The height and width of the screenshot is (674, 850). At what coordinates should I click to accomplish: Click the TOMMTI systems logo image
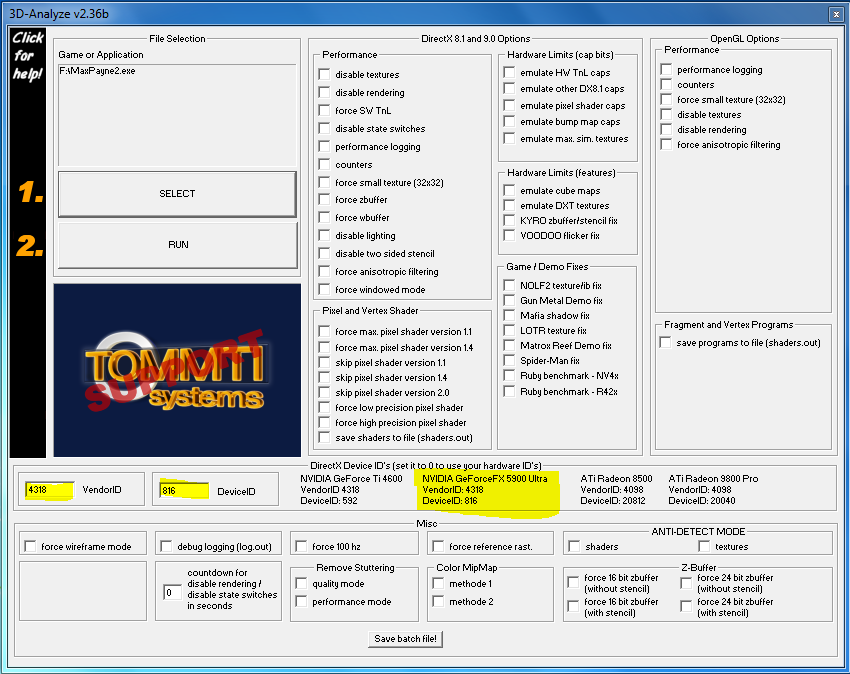(x=177, y=370)
